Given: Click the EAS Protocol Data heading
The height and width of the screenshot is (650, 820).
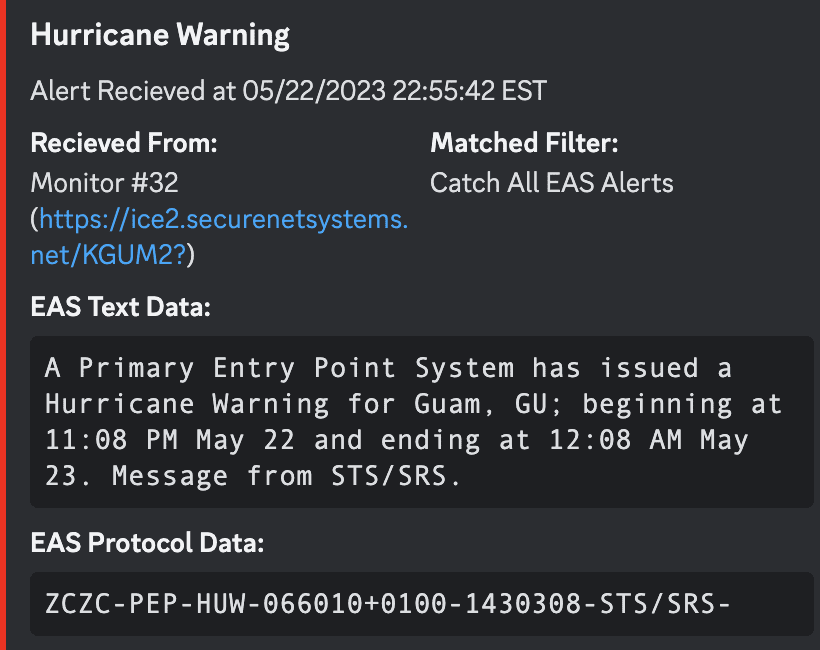Looking at the screenshot, I should point(147,542).
